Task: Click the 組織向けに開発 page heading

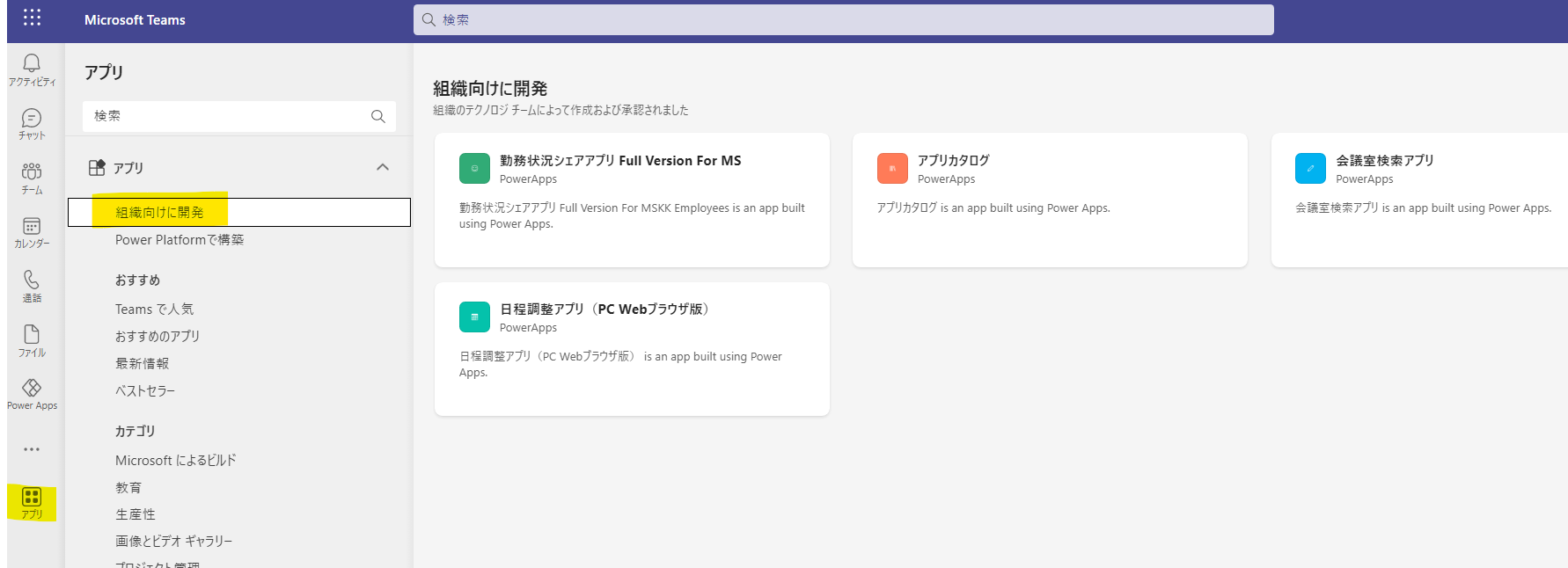Action: click(x=490, y=89)
